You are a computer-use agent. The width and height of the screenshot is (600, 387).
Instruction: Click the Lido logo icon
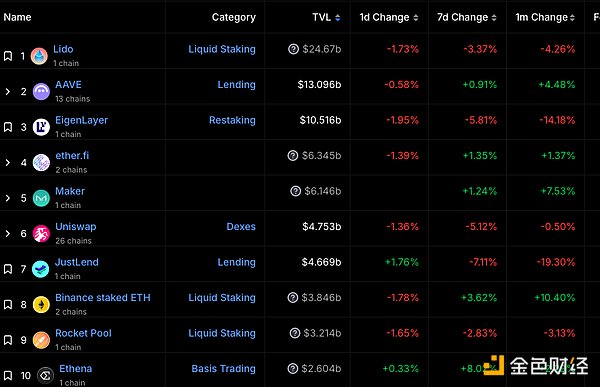click(39, 56)
